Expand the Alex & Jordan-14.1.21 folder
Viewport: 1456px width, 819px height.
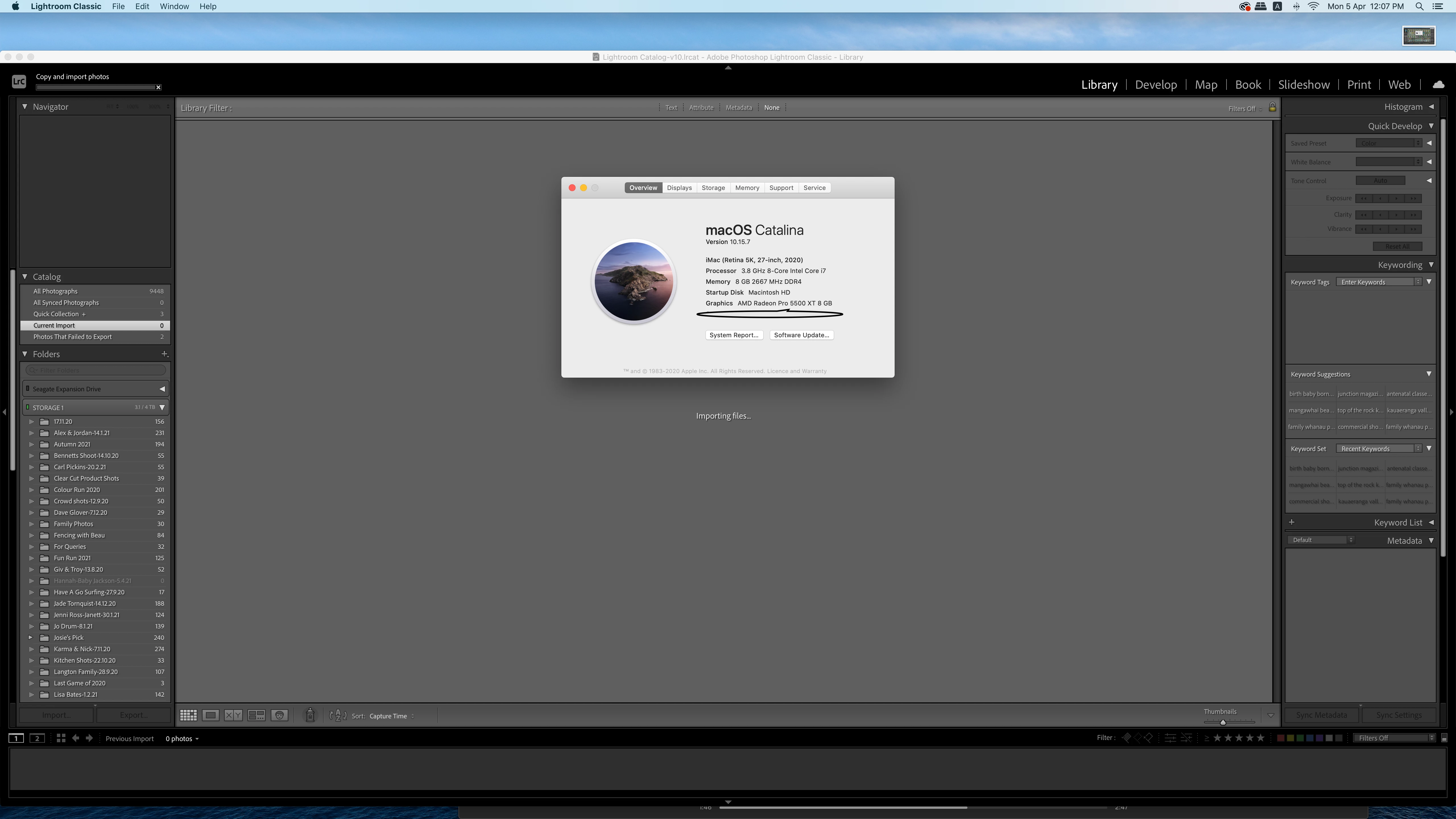click(x=32, y=433)
